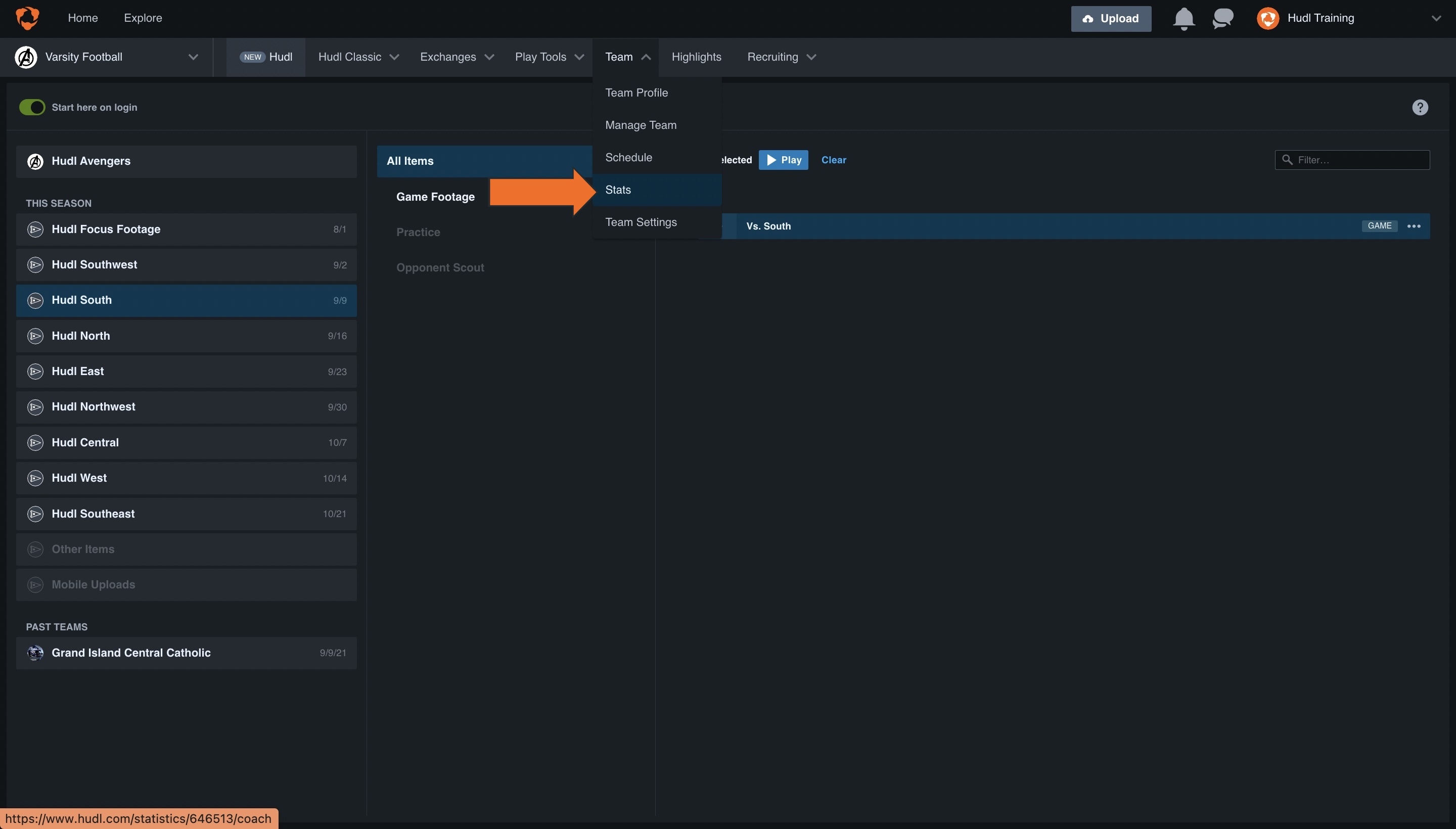
Task: Select the Practice category
Action: click(418, 233)
